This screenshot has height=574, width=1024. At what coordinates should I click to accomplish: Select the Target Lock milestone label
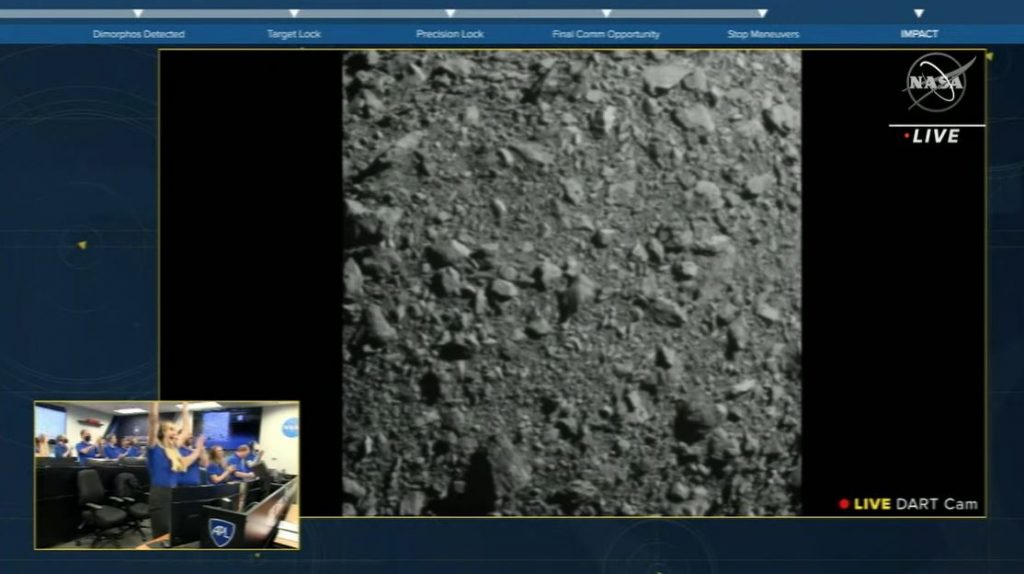(294, 34)
